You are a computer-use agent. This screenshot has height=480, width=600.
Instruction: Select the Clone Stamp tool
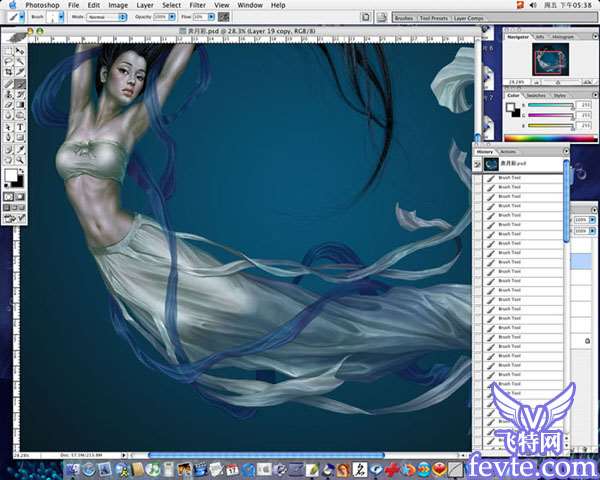pyautogui.click(x=8, y=94)
